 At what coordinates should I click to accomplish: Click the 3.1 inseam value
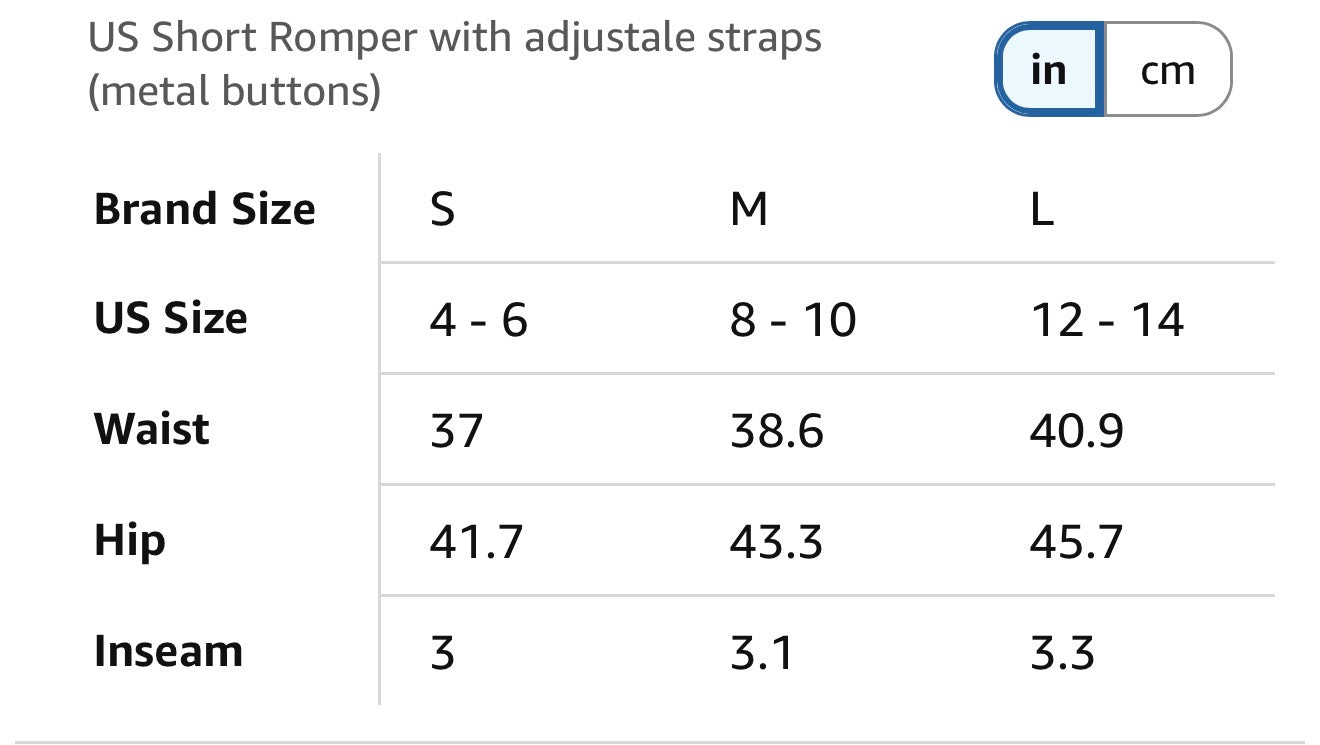click(x=762, y=653)
